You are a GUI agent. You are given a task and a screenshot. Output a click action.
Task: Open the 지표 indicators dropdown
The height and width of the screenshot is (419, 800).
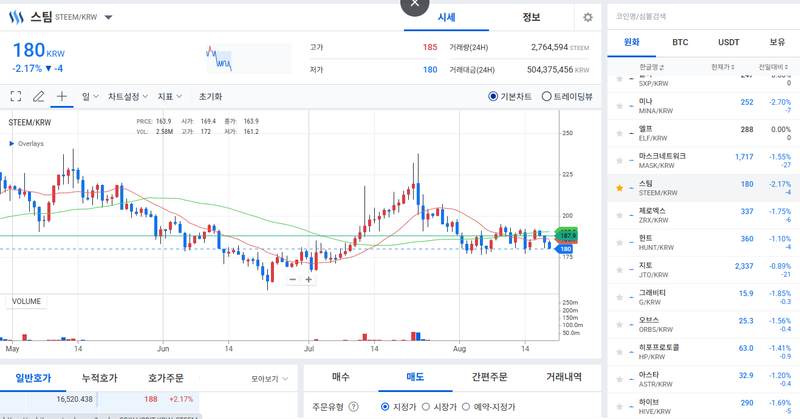pyautogui.click(x=170, y=96)
